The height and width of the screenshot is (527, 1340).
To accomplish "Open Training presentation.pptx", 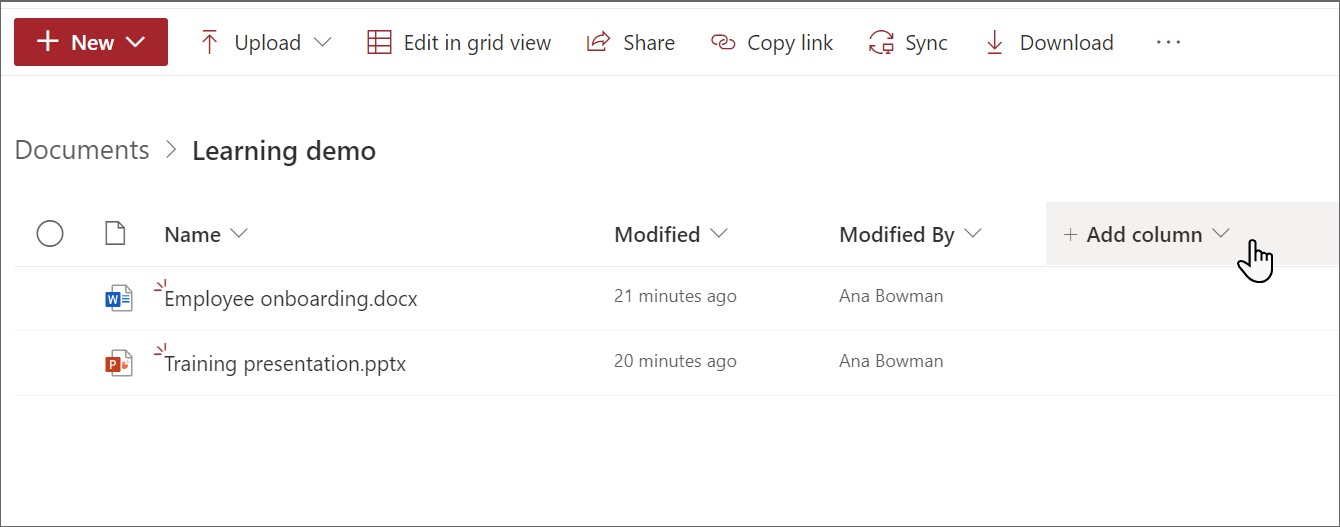I will coord(285,363).
